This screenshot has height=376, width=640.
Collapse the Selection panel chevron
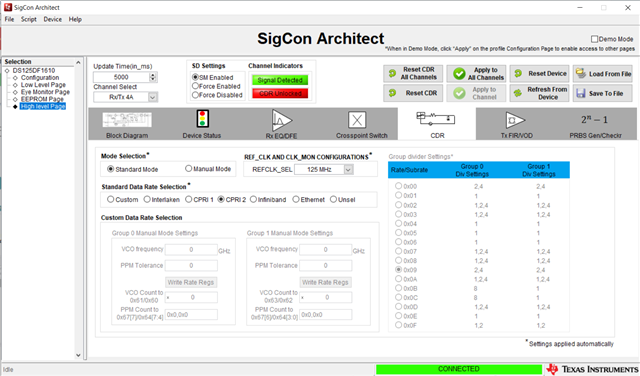(78, 62)
